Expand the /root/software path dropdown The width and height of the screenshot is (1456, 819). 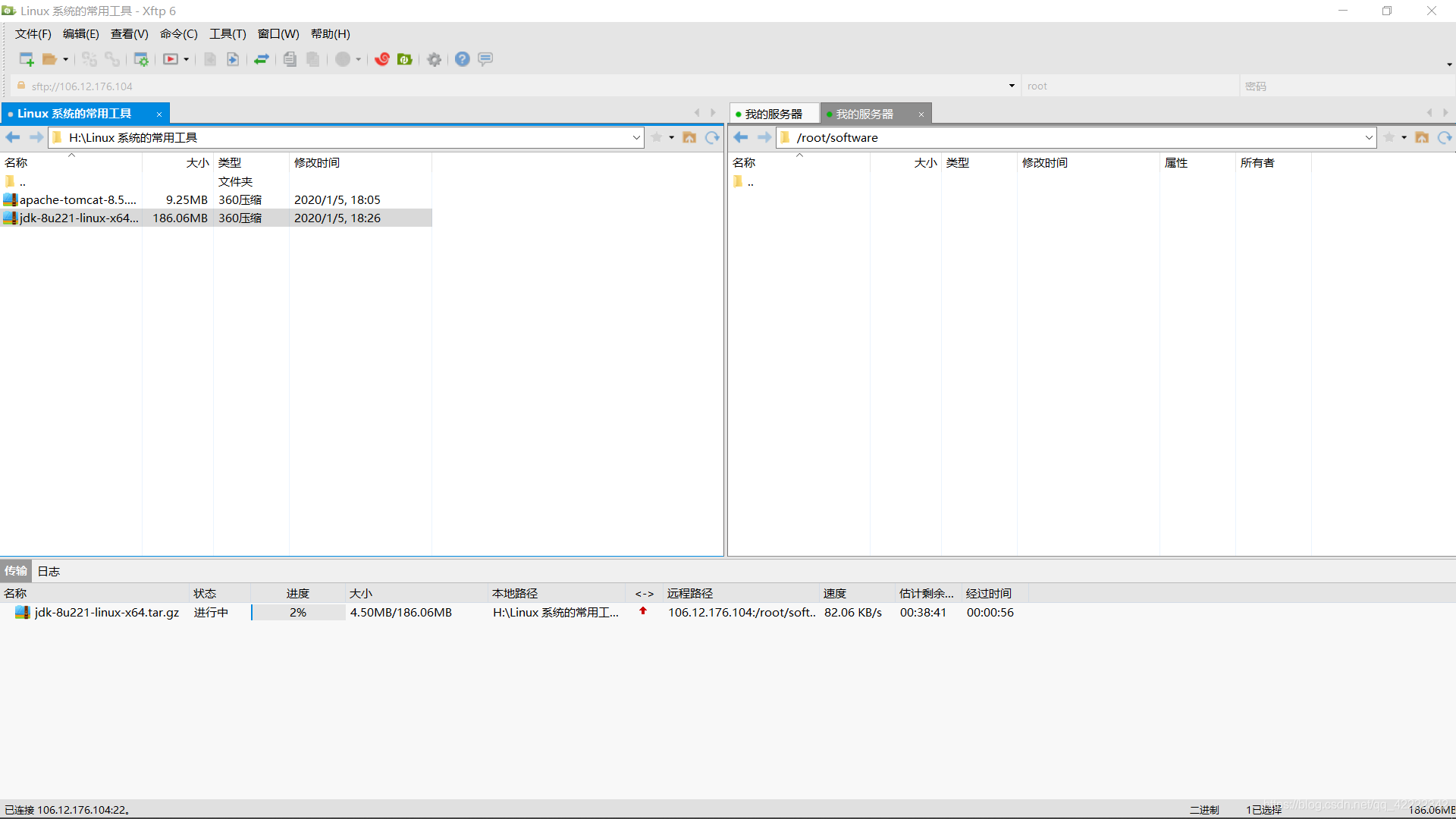coord(1369,137)
